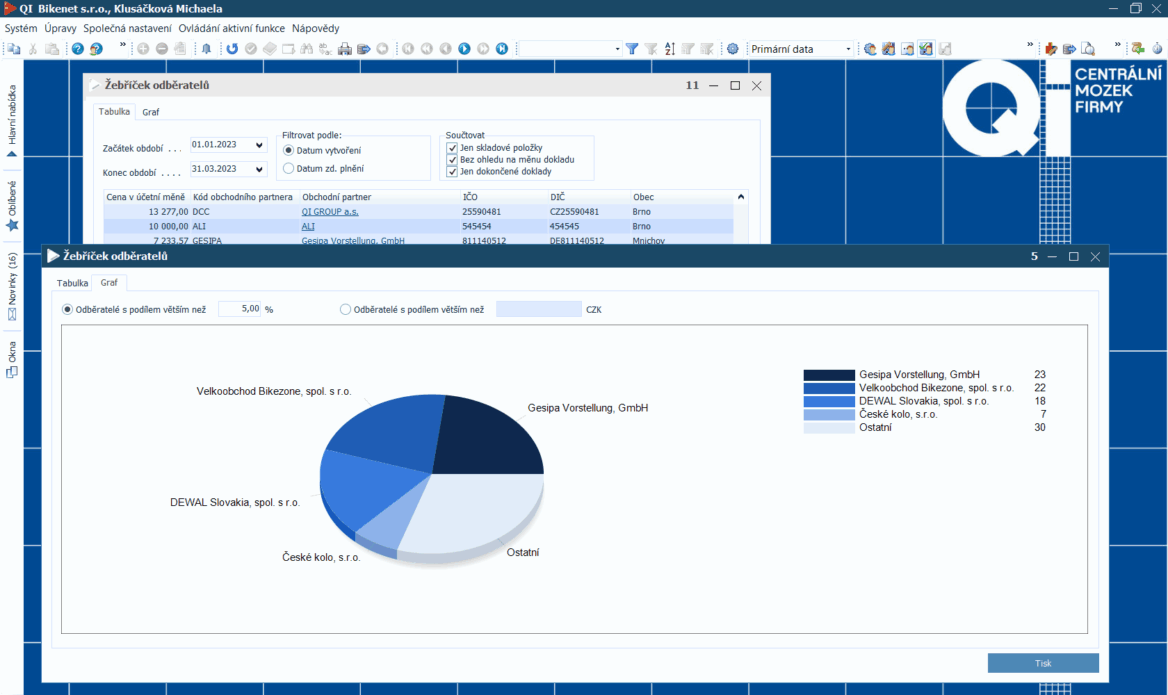The width and height of the screenshot is (1168, 695).
Task: Open the Primární data dropdown
Action: 848,49
